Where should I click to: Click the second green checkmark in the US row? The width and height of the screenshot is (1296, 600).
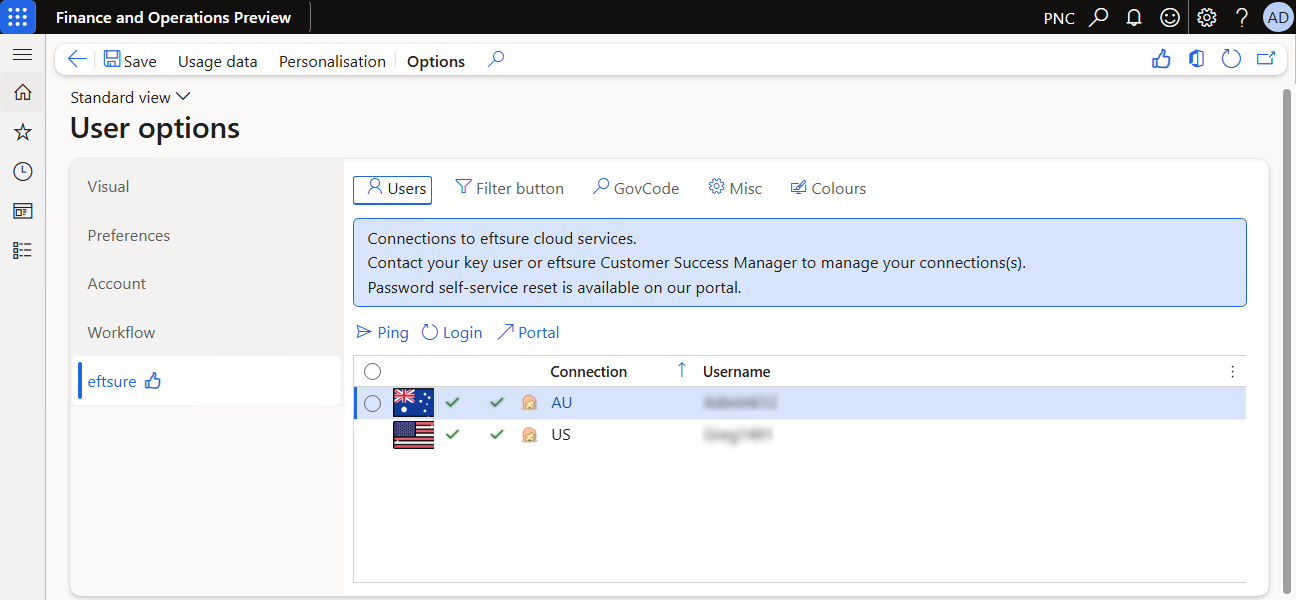pos(497,434)
